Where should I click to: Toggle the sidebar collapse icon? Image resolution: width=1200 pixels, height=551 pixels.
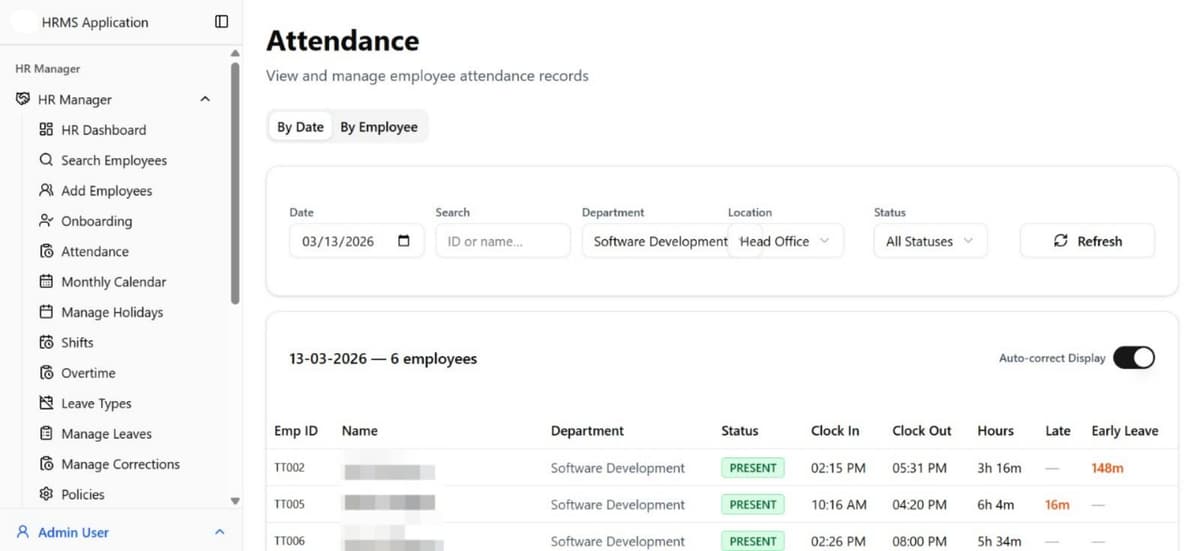click(222, 22)
